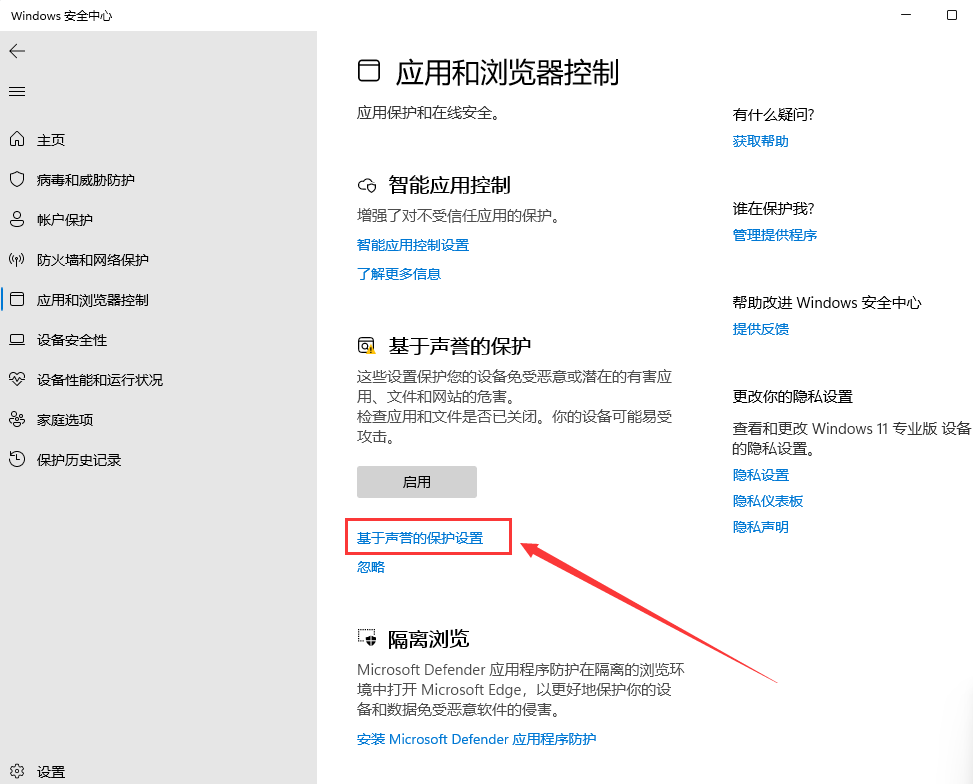
Task: Open 基于声誉的保护设置 link
Action: [420, 538]
